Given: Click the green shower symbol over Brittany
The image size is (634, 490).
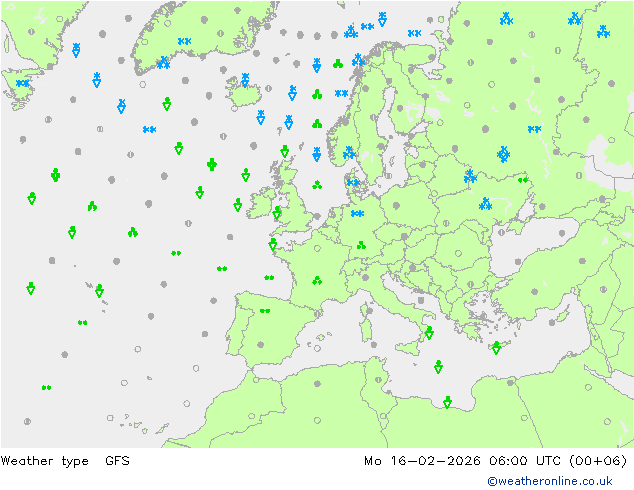Looking at the screenshot, I should click(273, 245).
